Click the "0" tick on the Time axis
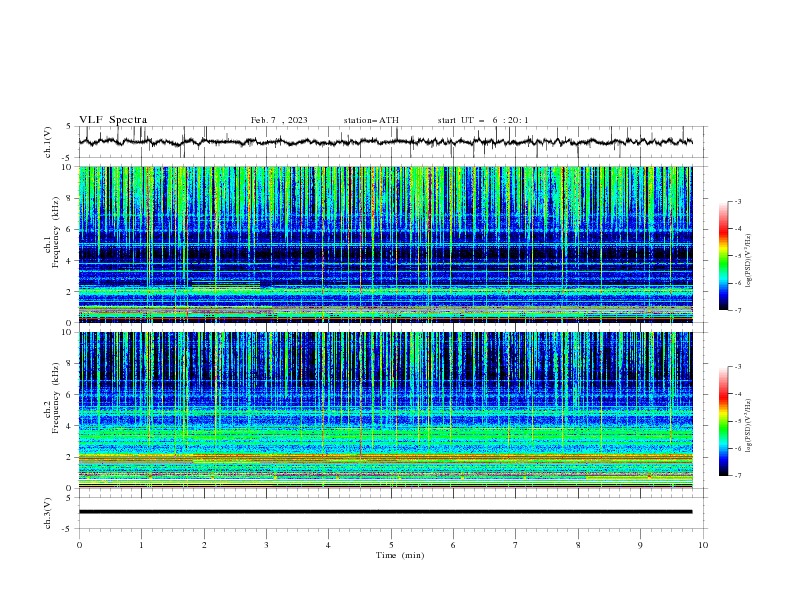 pos(79,545)
